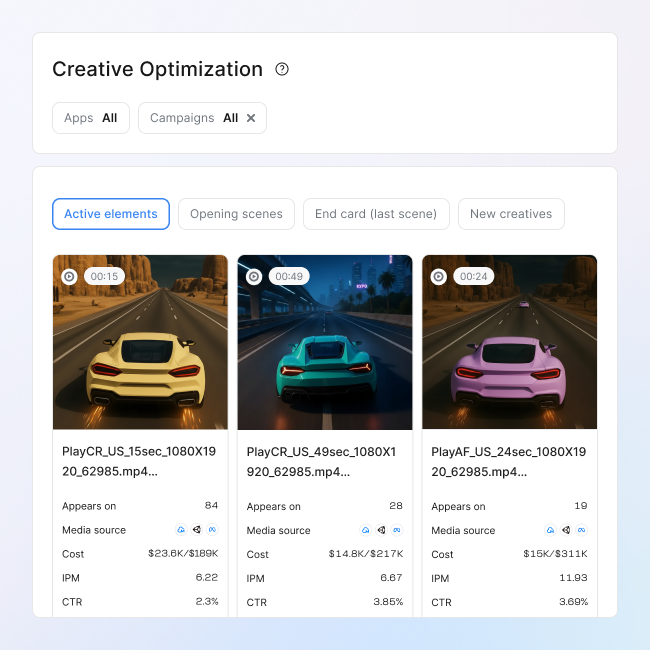This screenshot has height=650, width=650.
Task: Switch to Active elements tab
Action: point(111,214)
